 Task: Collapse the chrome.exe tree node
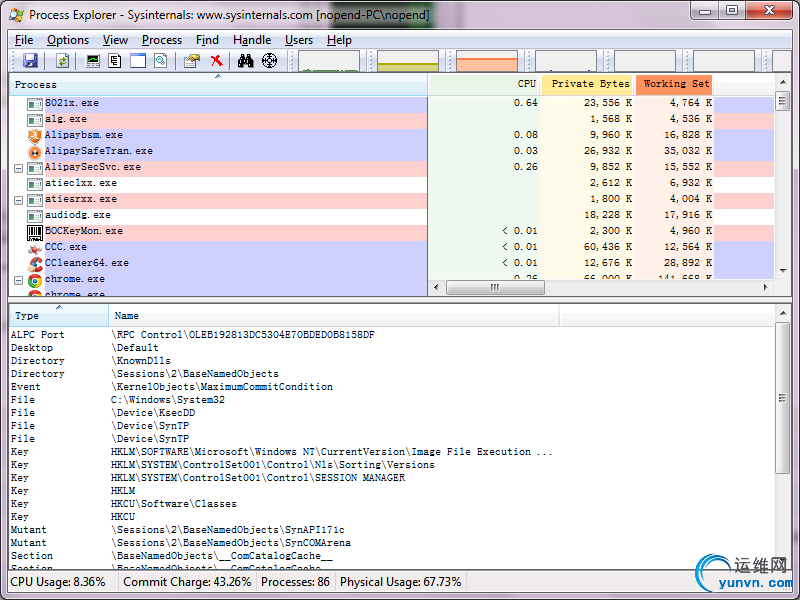click(18, 280)
